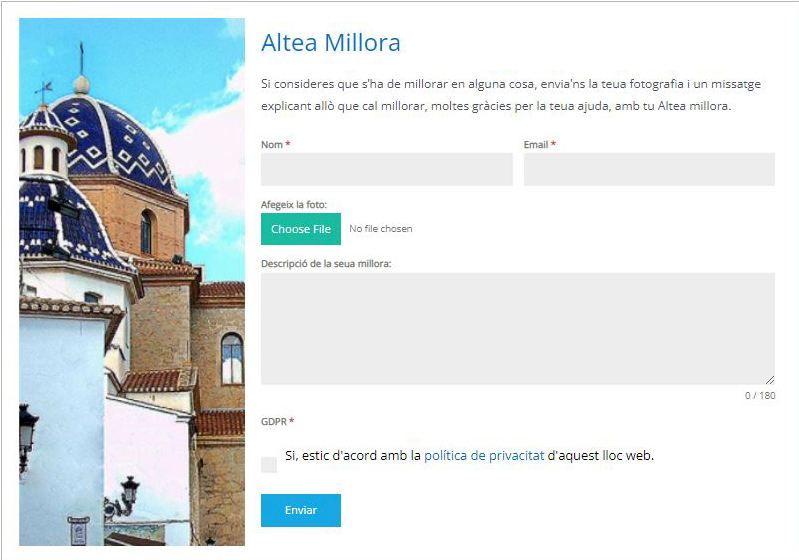Click the 'Si, estic d'acord amb la' text
Viewport: 799px width, 560px height.
tap(352, 455)
